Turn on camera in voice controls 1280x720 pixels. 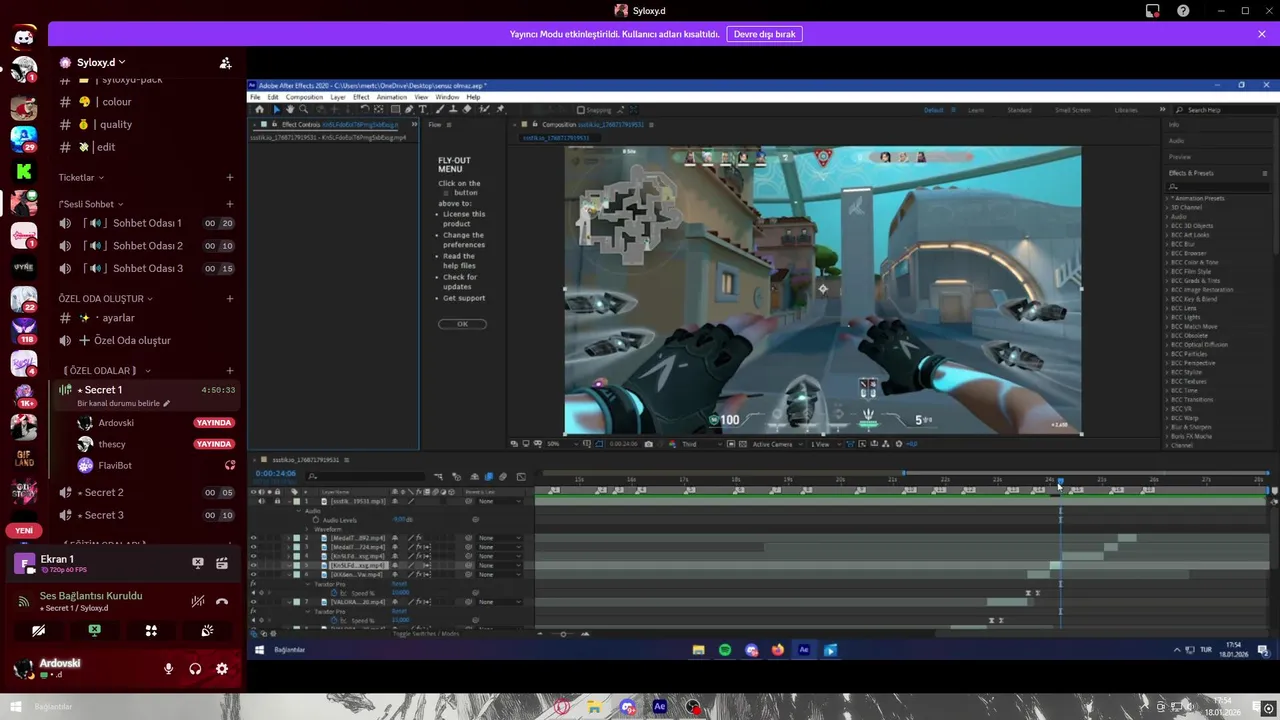tap(38, 631)
